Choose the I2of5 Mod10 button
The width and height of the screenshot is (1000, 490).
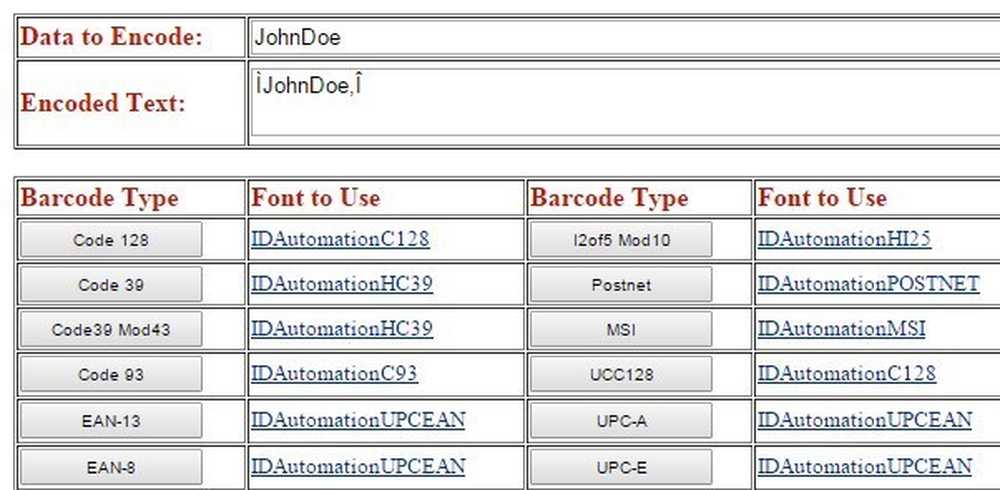[x=621, y=240]
